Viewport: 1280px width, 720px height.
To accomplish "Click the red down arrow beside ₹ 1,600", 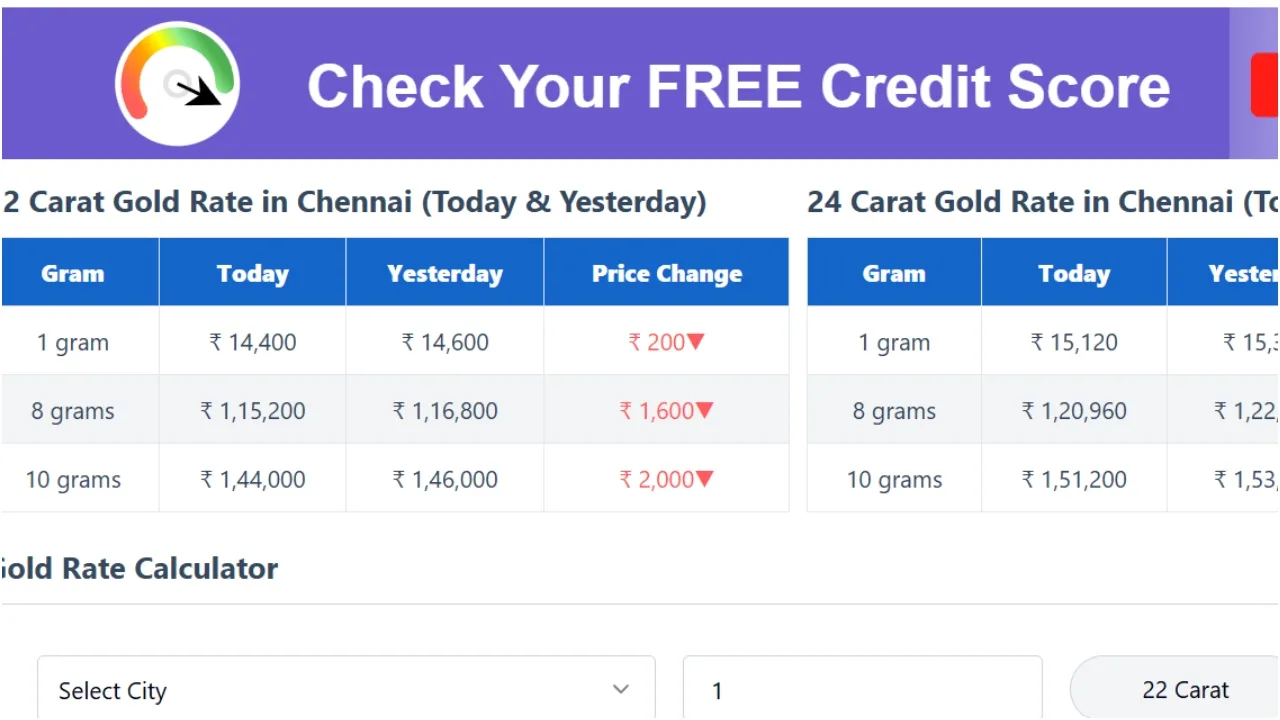I will click(x=705, y=411).
